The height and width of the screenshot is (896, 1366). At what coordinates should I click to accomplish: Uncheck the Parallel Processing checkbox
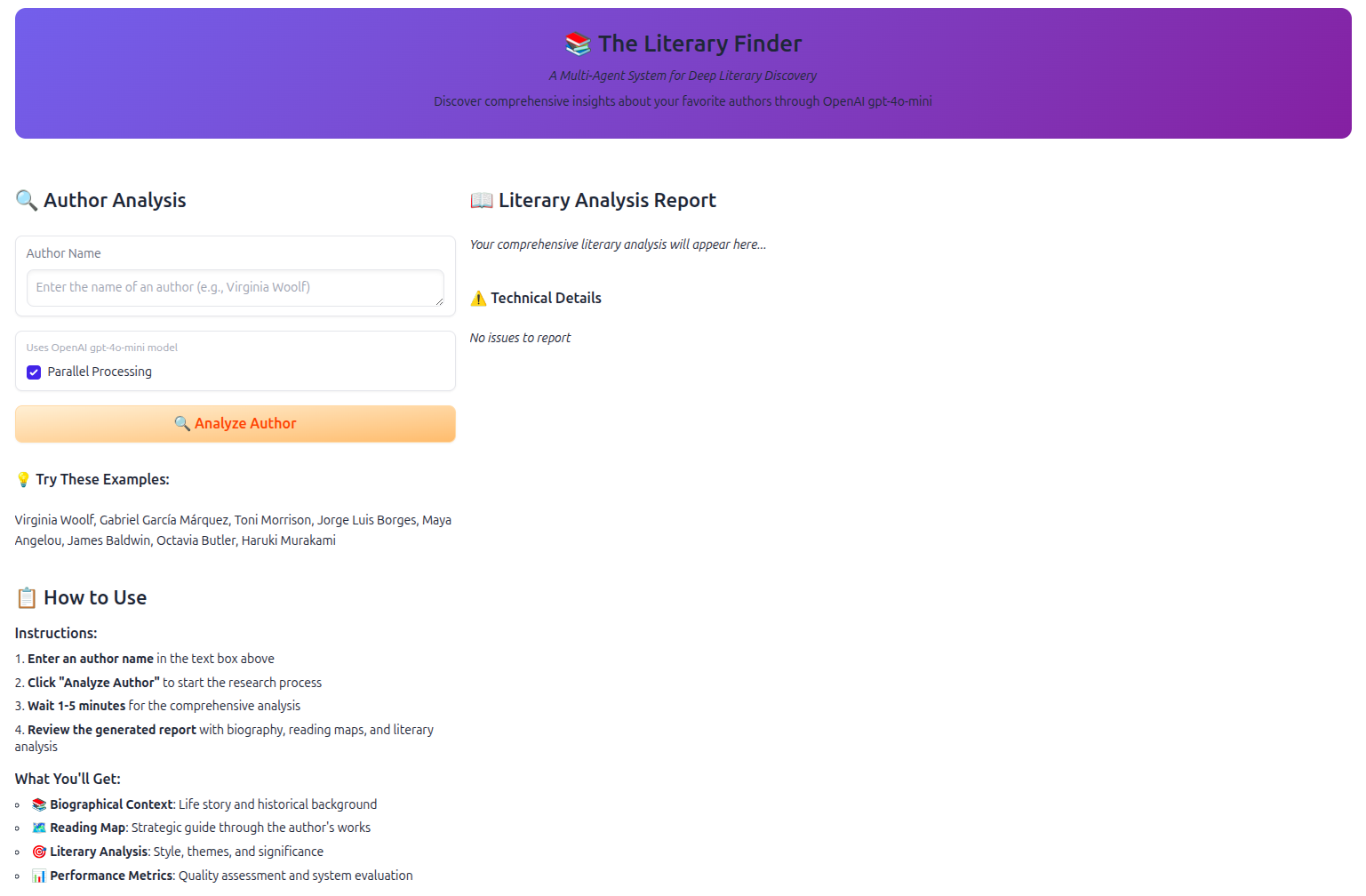click(x=33, y=372)
